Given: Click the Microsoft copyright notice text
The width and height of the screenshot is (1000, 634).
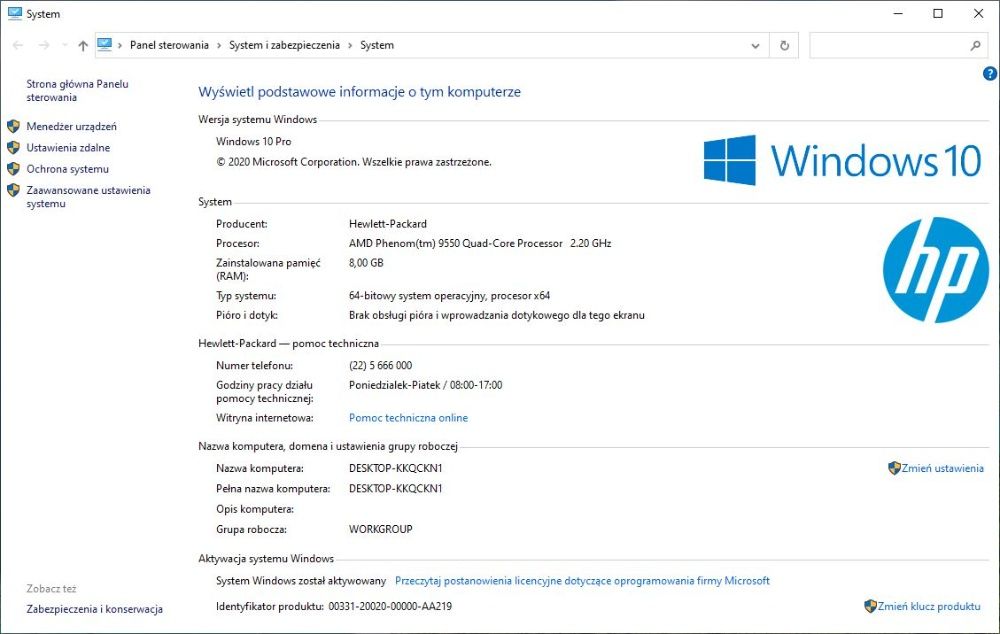Looking at the screenshot, I should (x=354, y=162).
